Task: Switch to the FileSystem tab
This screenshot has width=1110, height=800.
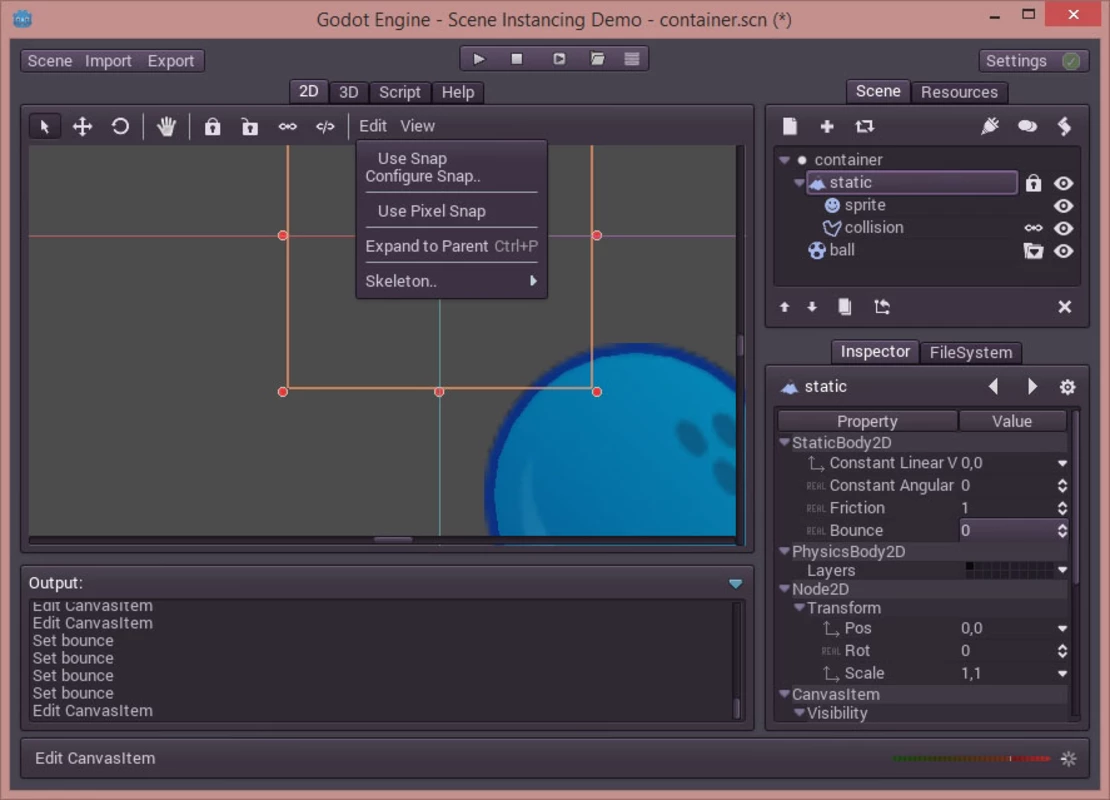Action: pyautogui.click(x=970, y=352)
